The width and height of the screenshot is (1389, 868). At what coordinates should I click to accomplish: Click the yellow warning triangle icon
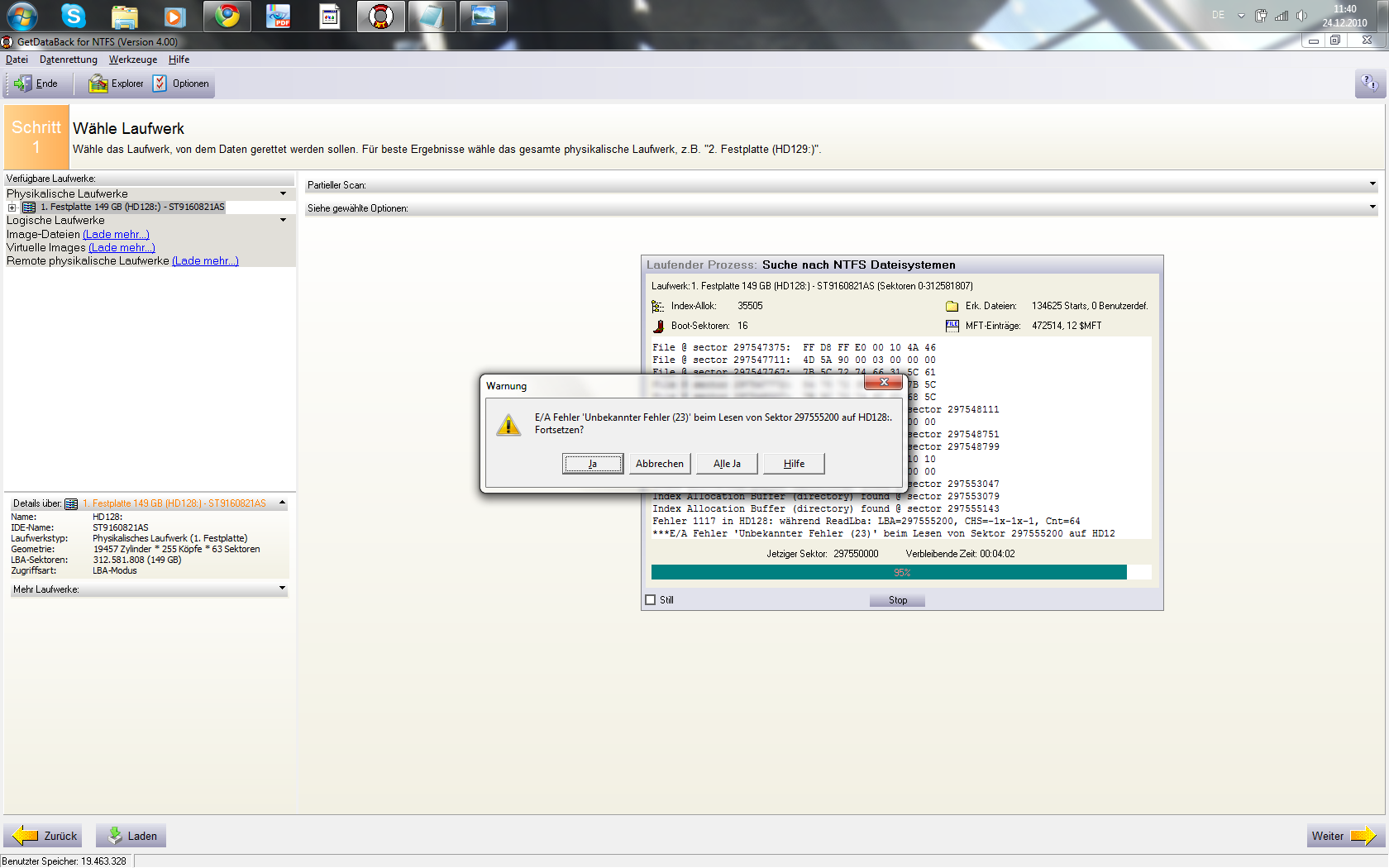(x=508, y=425)
